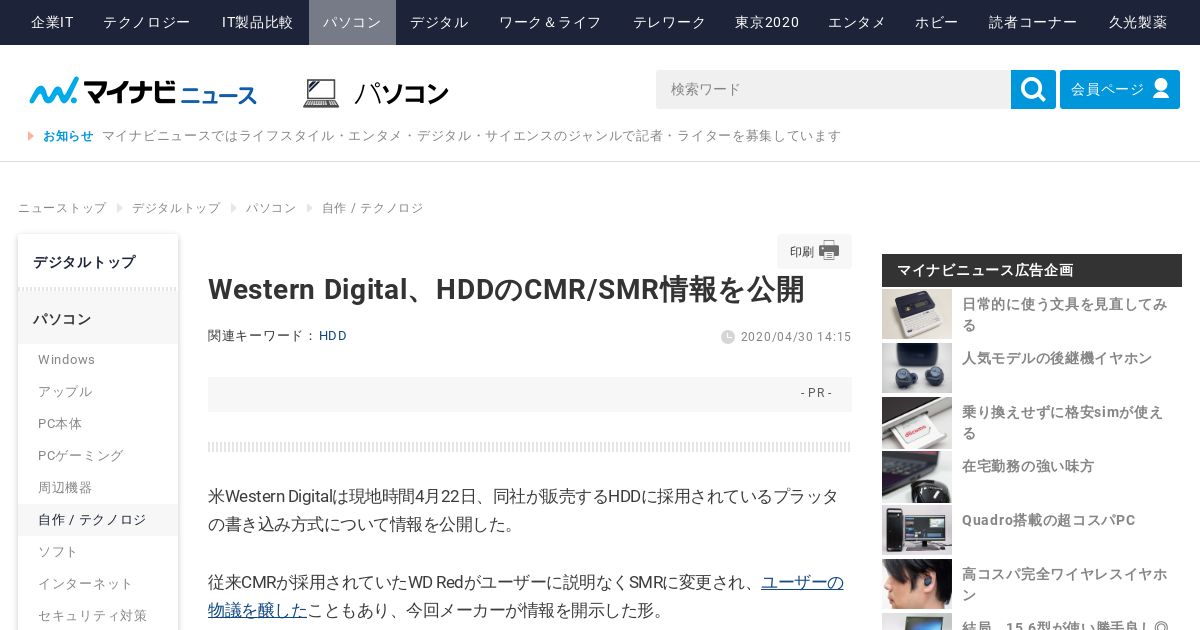1200x630 pixels.
Task: Open the 会員ページ member button
Action: pyautogui.click(x=1120, y=89)
